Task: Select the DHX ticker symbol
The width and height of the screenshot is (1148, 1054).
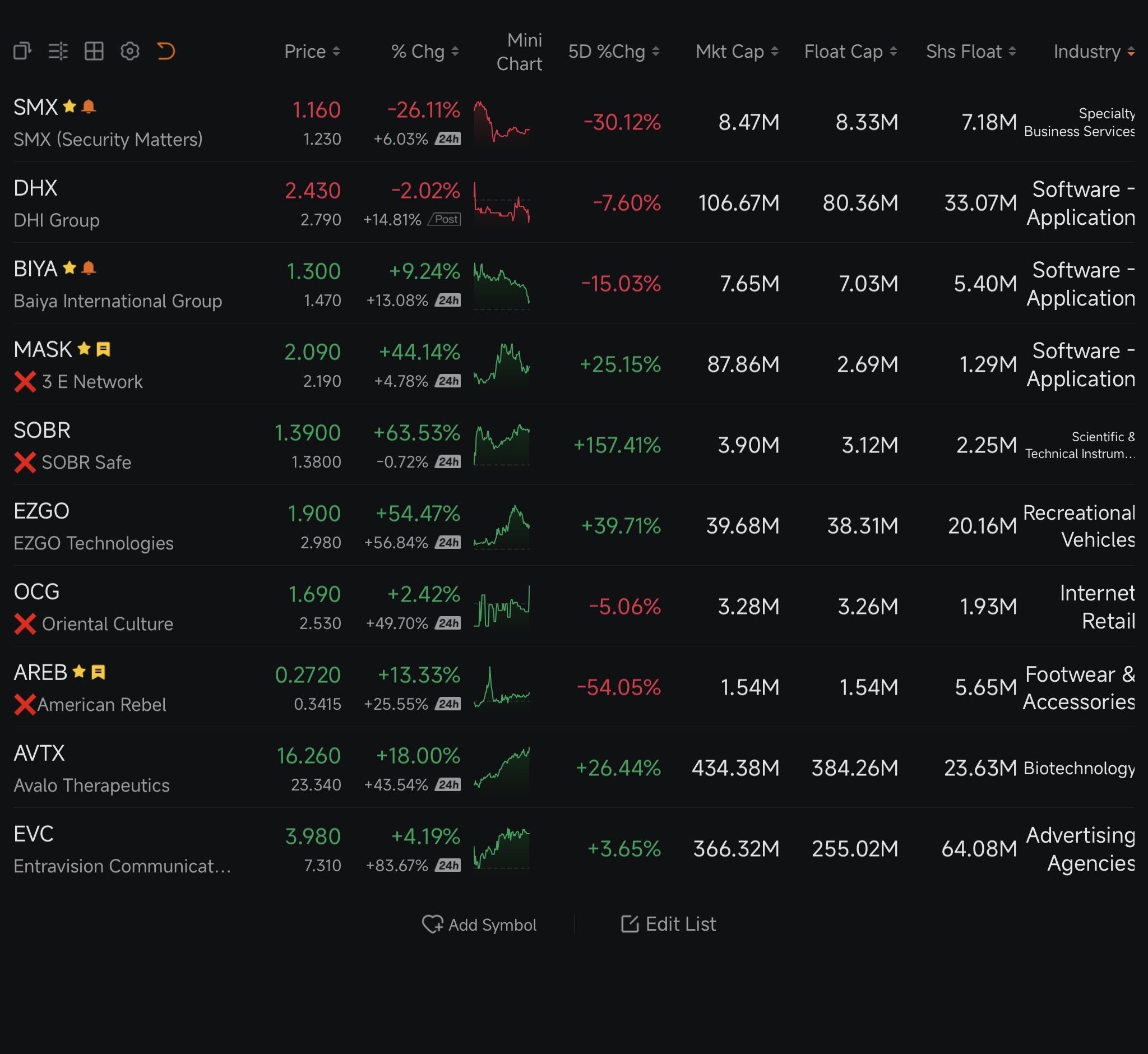Action: click(35, 188)
